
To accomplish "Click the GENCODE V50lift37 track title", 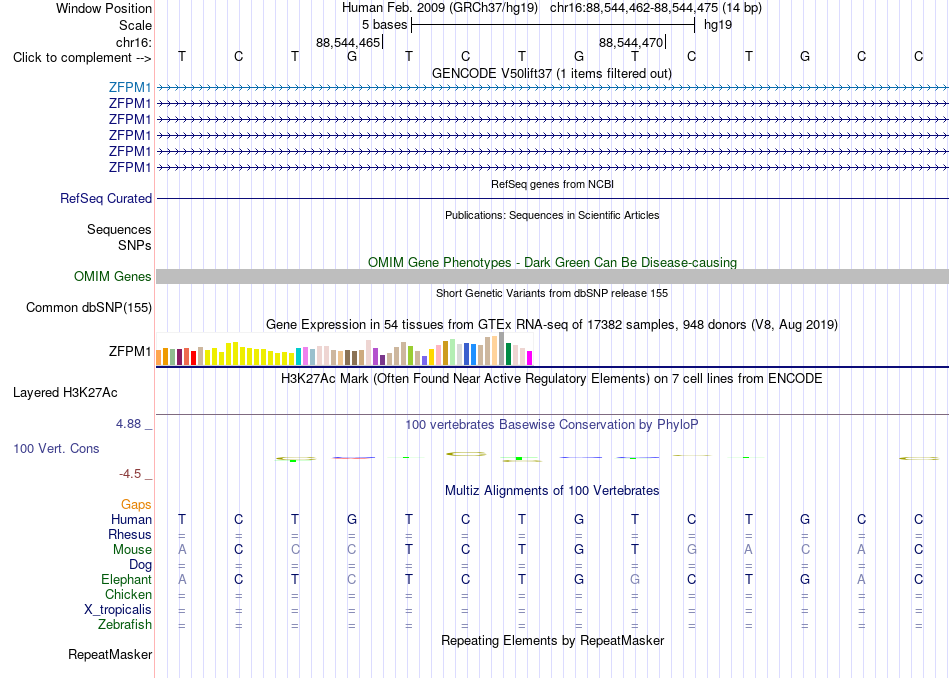I will [x=552, y=73].
